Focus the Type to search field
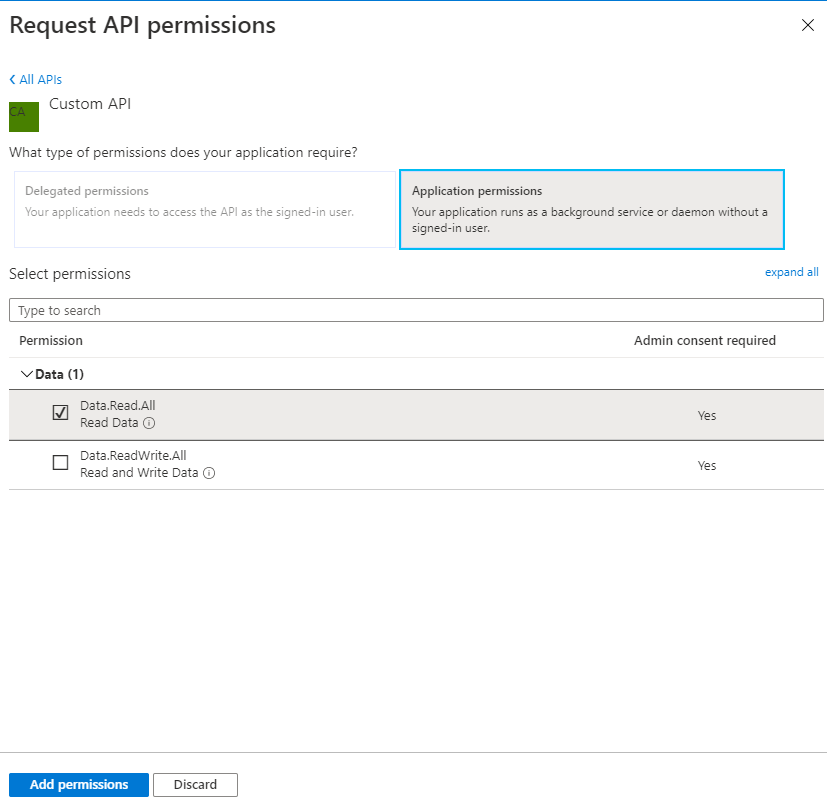 coord(416,310)
